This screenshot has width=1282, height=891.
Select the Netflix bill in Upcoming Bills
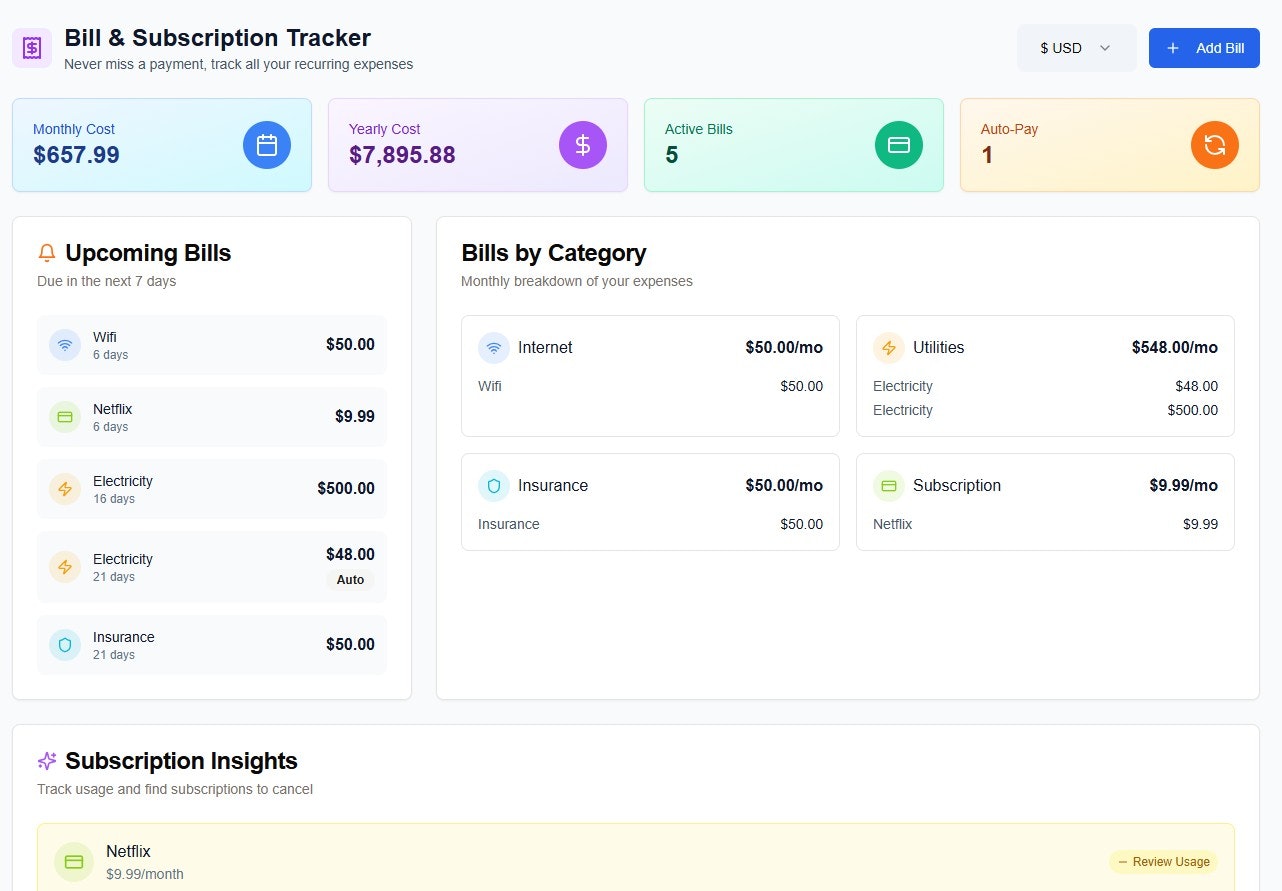(x=211, y=416)
